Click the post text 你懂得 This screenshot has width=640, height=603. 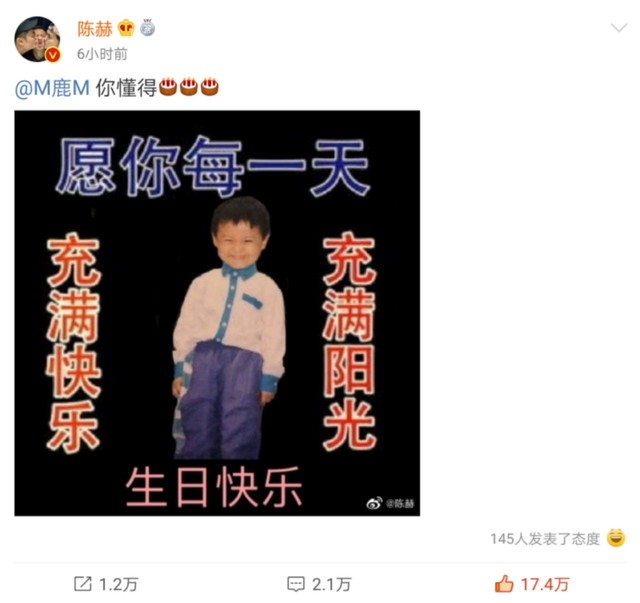point(126,88)
